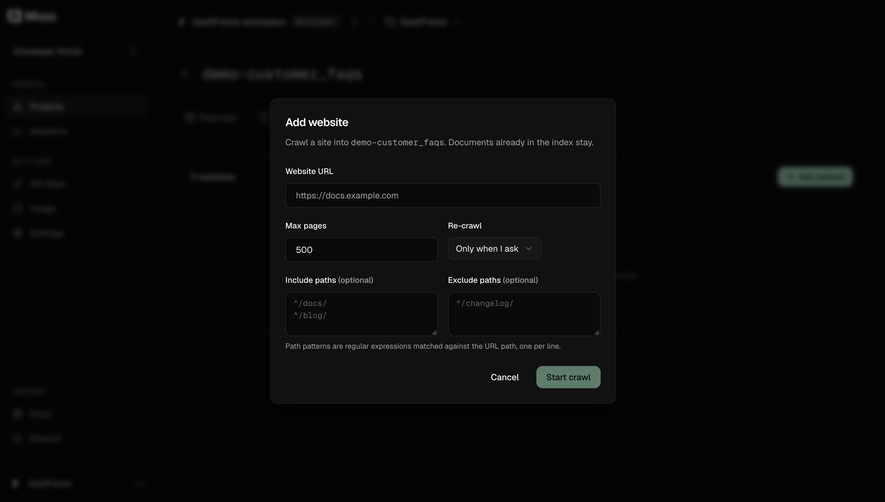Click the dimmed Add website button behind dialog

815,177
